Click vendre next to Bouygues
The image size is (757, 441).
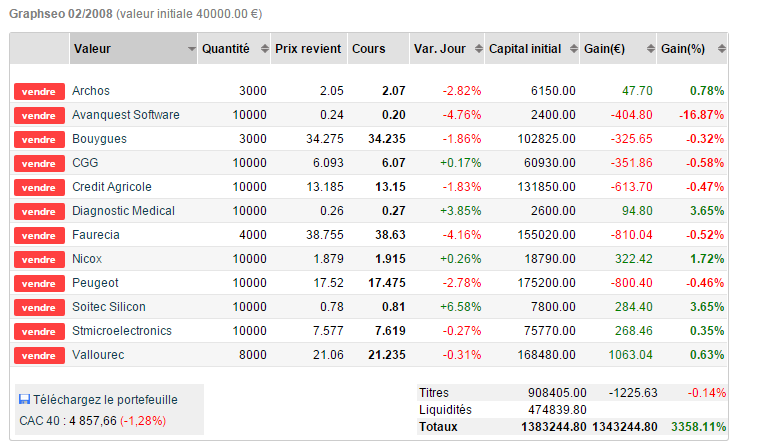coord(39,139)
